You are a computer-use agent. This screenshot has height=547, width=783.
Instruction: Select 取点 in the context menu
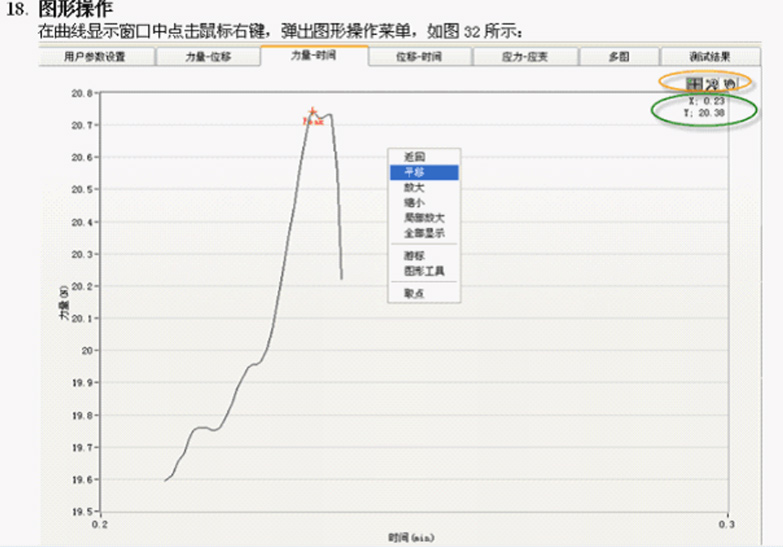point(415,293)
